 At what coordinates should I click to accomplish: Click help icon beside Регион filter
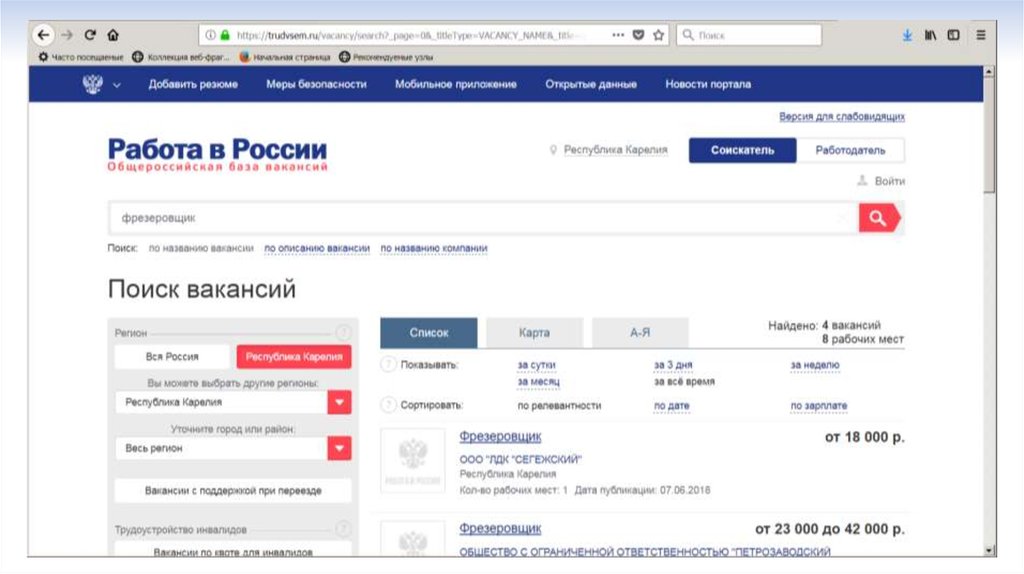344,332
